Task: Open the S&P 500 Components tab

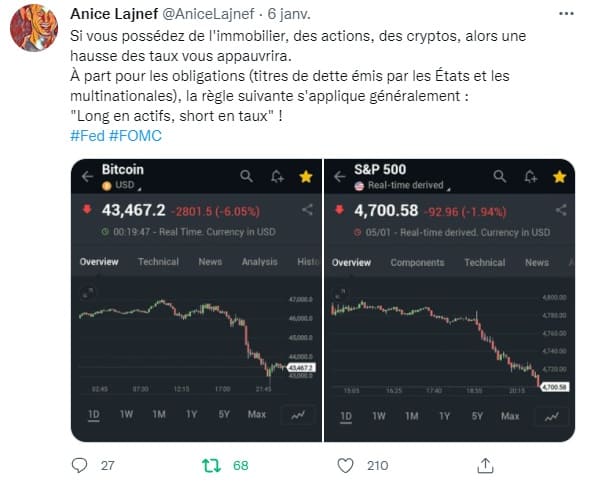Action: [417, 262]
